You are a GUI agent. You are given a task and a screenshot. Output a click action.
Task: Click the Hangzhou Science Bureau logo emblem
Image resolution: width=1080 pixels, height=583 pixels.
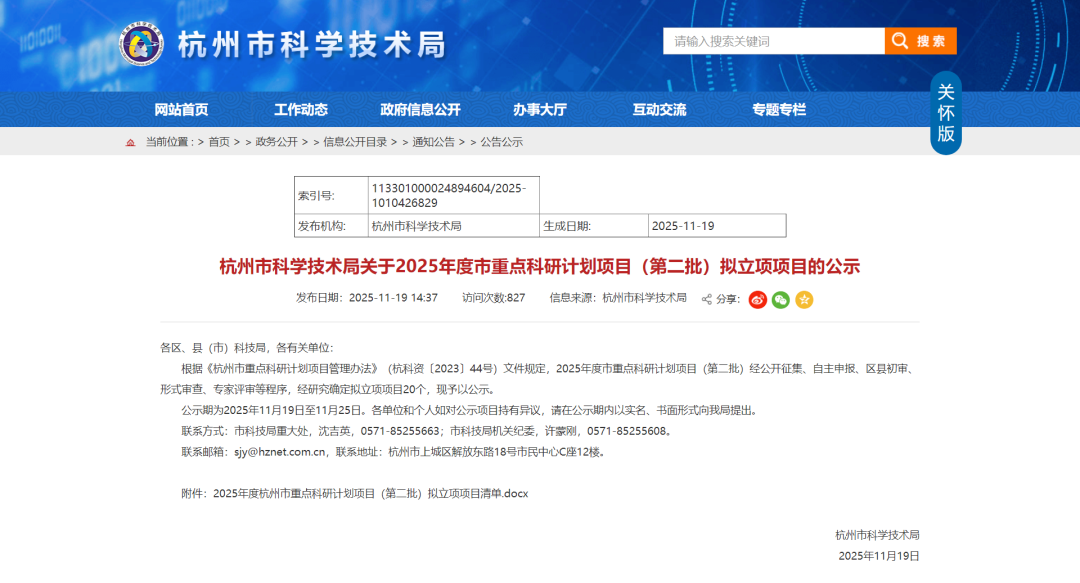coord(142,42)
